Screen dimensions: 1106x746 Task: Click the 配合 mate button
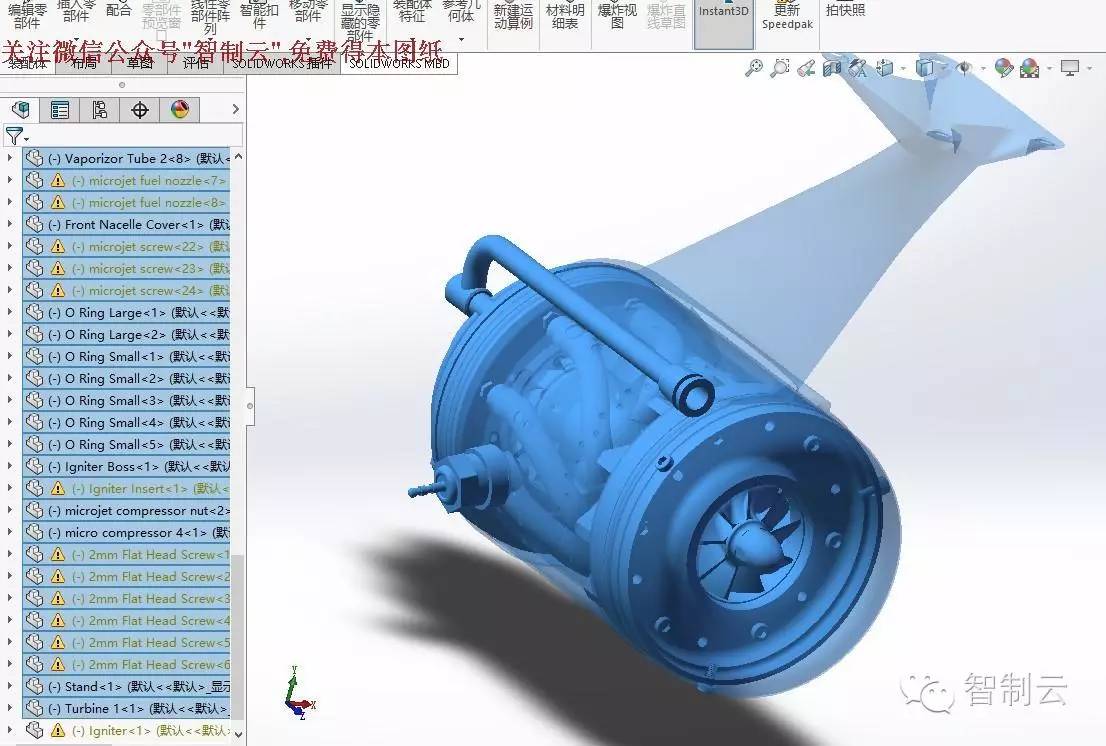click(118, 10)
